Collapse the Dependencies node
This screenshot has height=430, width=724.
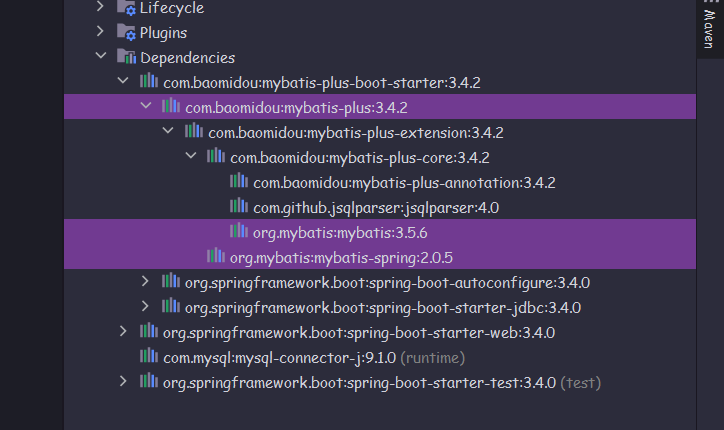point(100,57)
